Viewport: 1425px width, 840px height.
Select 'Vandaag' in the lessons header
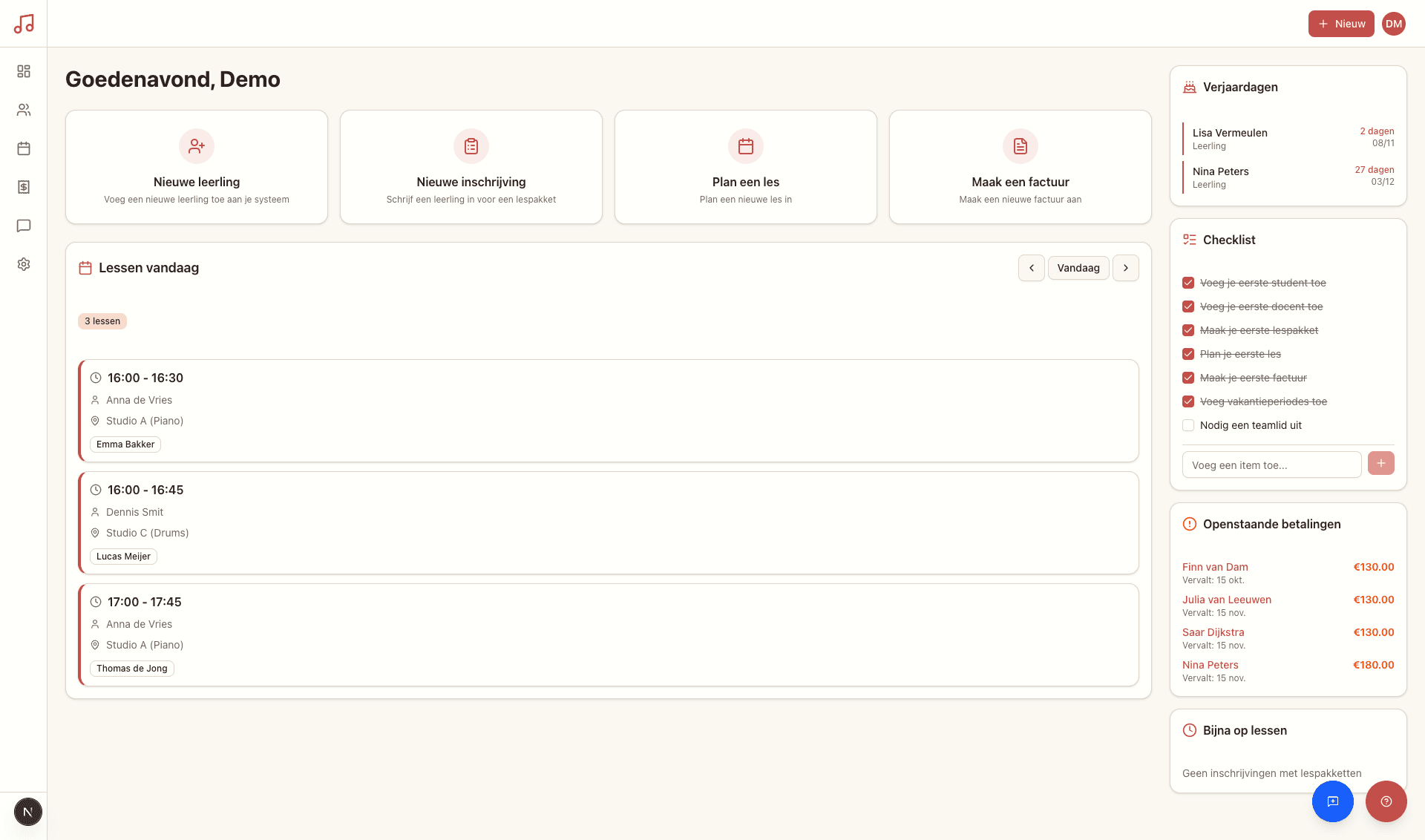point(1078,268)
